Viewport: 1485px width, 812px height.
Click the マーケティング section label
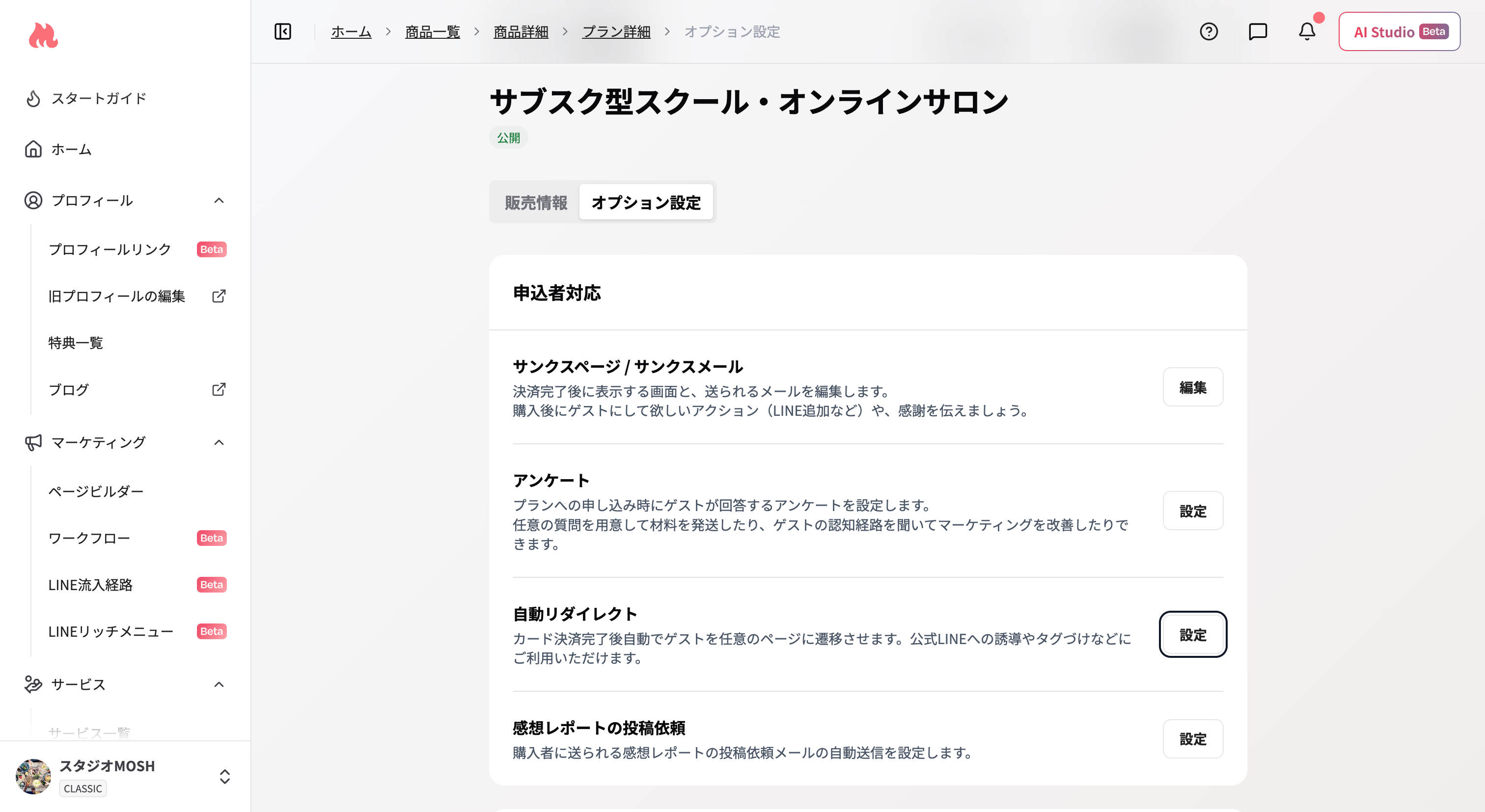pos(99,443)
